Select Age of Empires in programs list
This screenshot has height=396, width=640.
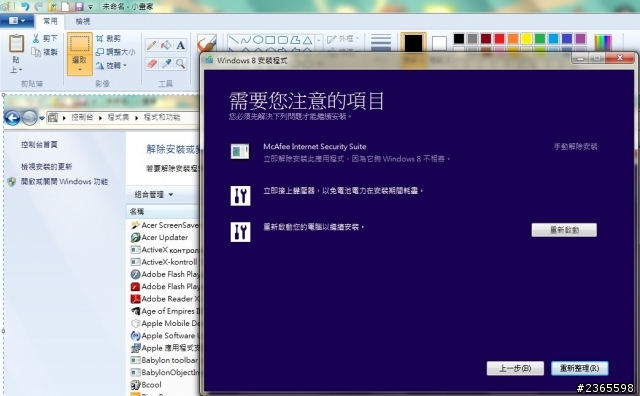pos(164,311)
